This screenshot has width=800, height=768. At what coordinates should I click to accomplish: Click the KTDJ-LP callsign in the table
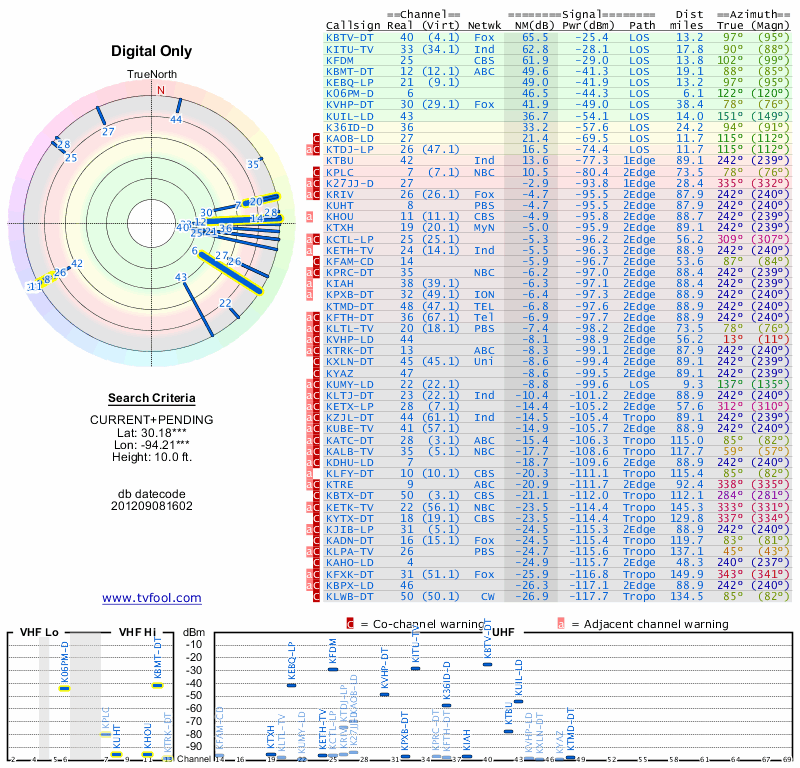pyautogui.click(x=349, y=150)
